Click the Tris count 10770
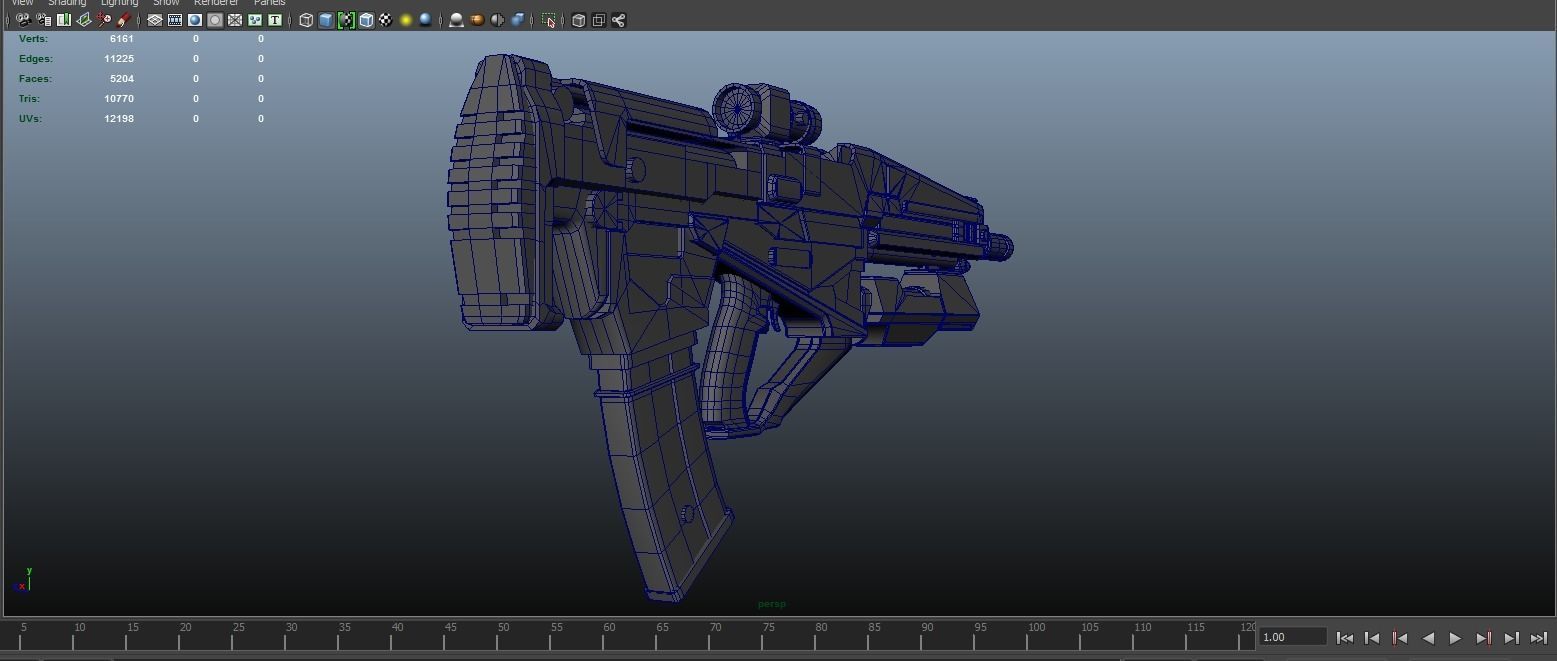This screenshot has height=661, width=1557. (x=119, y=99)
